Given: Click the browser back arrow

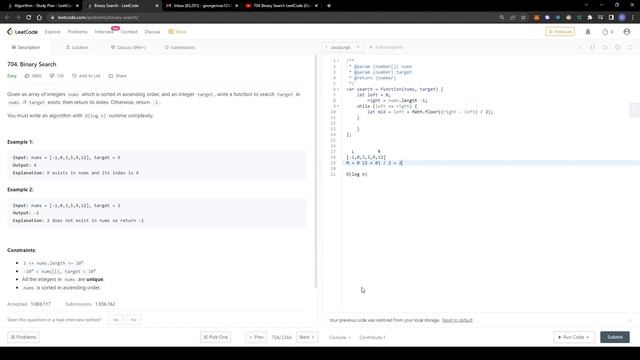Looking at the screenshot, I should click(x=7, y=17).
